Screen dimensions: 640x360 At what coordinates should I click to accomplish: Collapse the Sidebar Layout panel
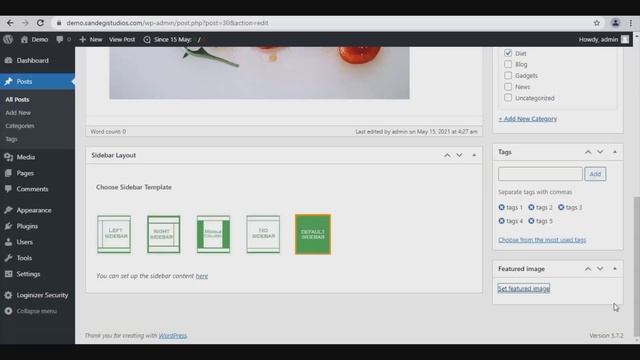coord(474,156)
